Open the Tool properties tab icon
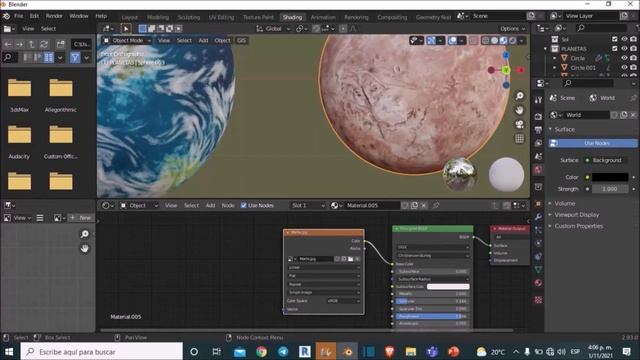640x360 pixels. 538,100
